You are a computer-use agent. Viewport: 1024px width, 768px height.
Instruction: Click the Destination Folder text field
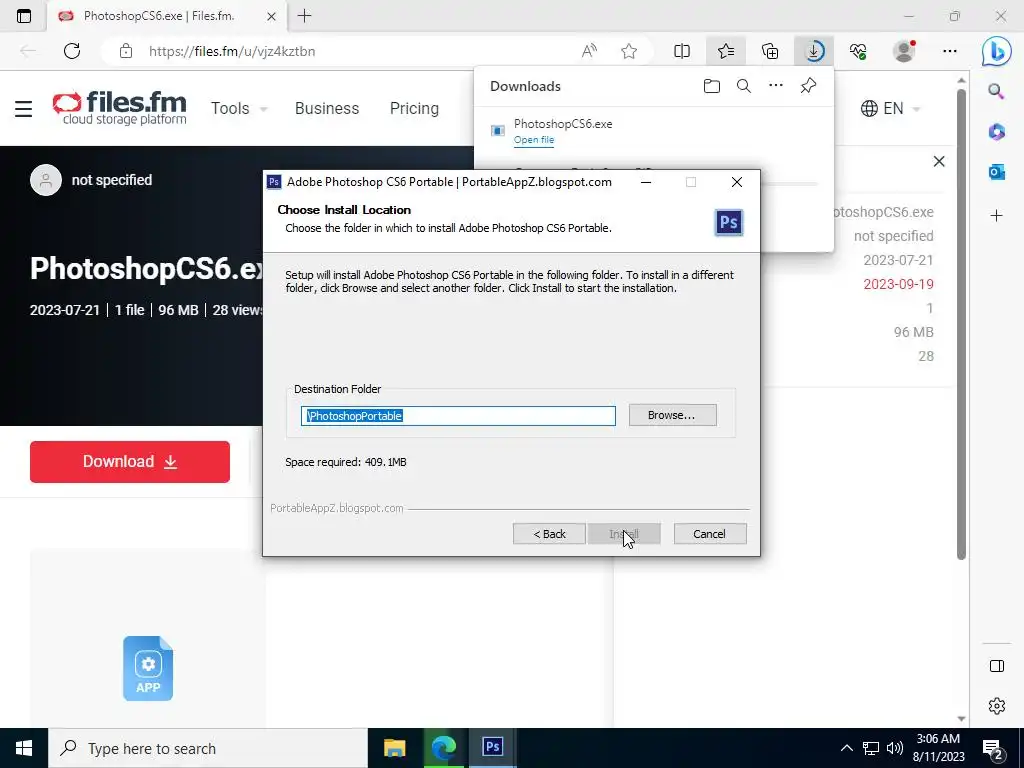click(458, 416)
